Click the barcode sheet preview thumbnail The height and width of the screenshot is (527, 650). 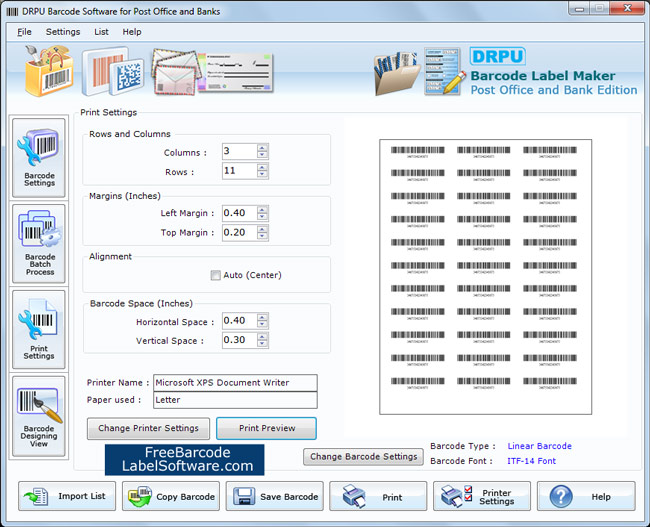click(x=485, y=277)
